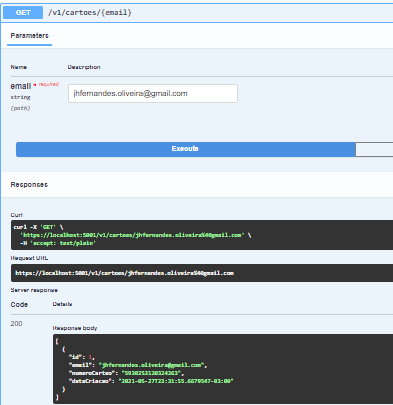Click the Code column header

19,304
